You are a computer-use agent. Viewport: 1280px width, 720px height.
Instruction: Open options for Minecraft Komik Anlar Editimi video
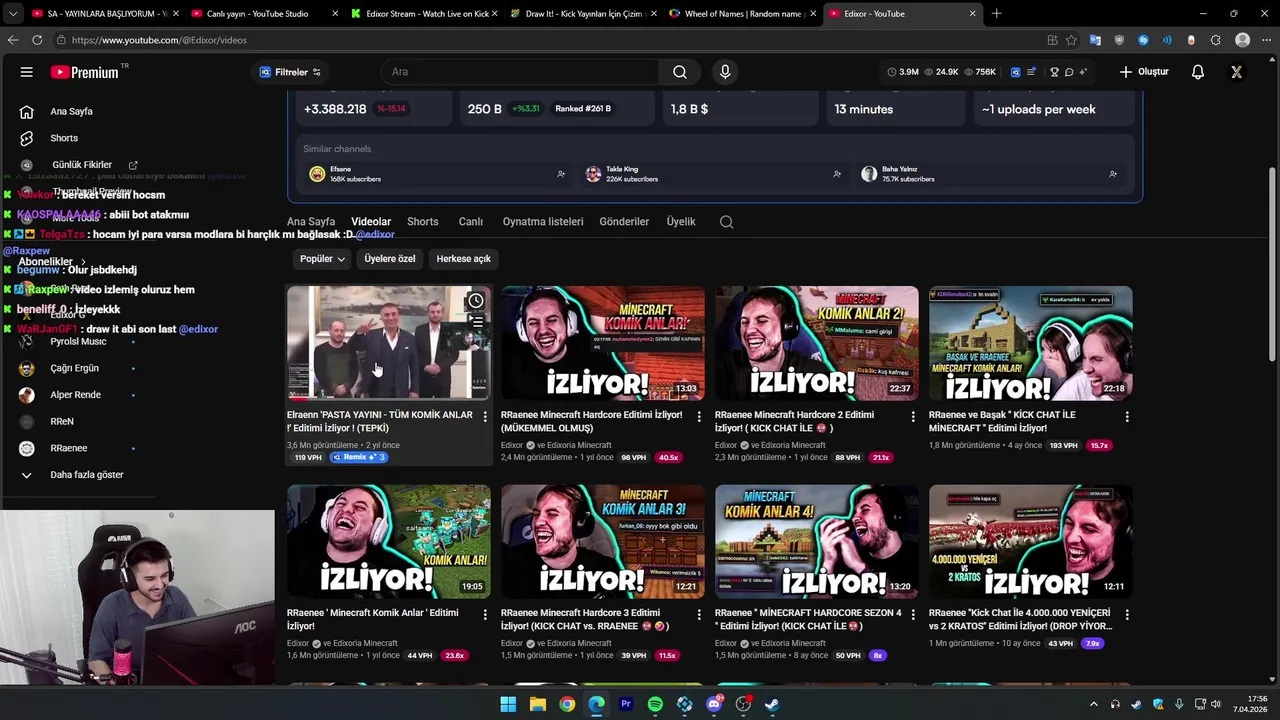[485, 614]
